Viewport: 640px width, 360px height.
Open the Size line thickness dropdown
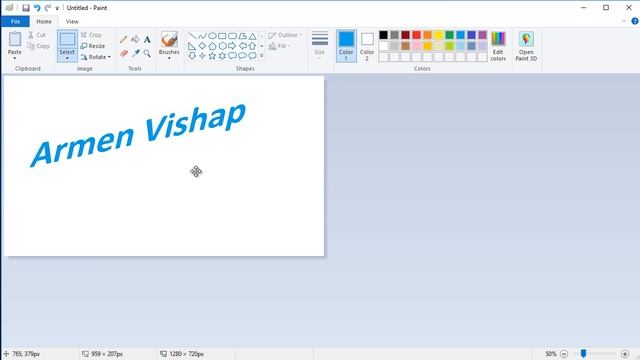point(320,46)
